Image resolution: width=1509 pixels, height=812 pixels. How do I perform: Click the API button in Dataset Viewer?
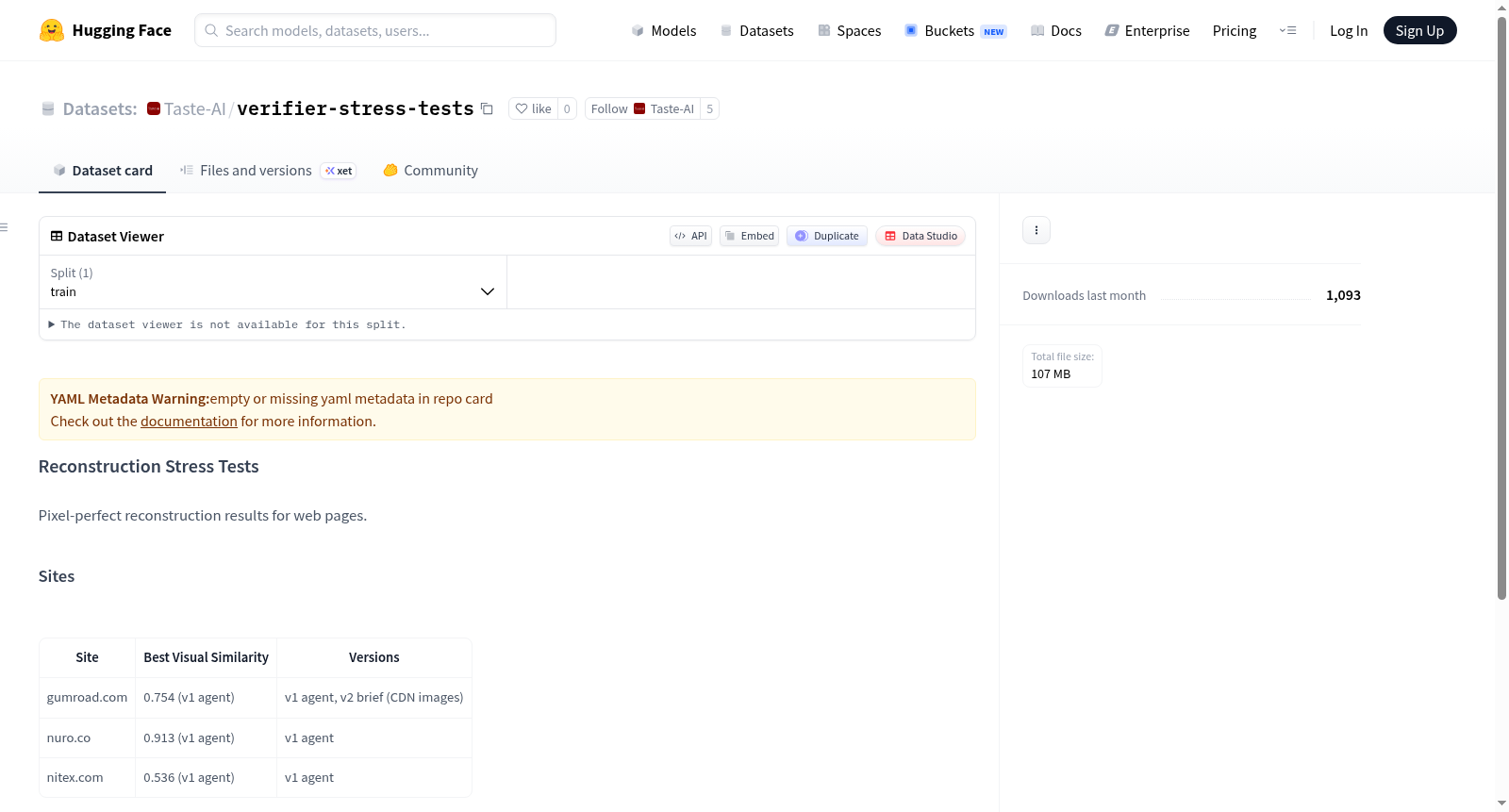click(690, 236)
